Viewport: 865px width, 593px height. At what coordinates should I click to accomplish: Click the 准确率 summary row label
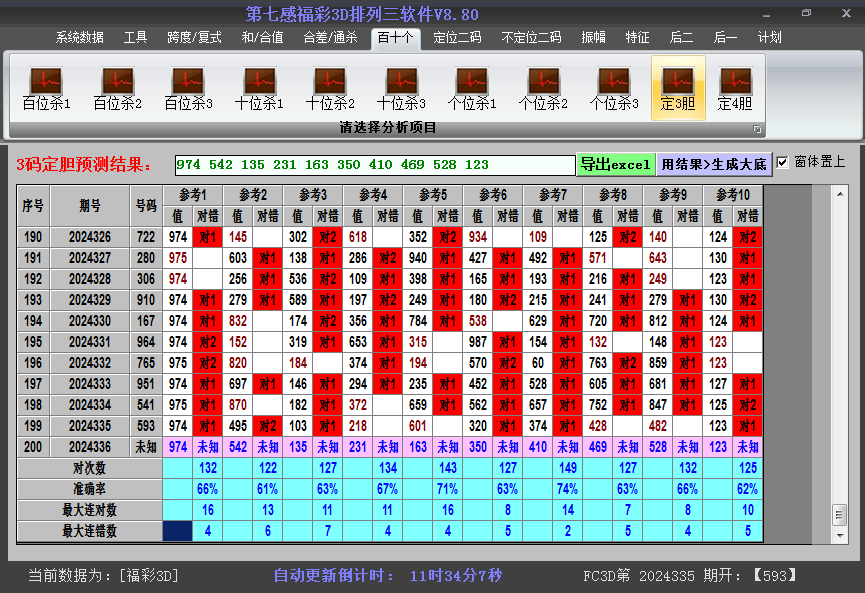tap(89, 489)
